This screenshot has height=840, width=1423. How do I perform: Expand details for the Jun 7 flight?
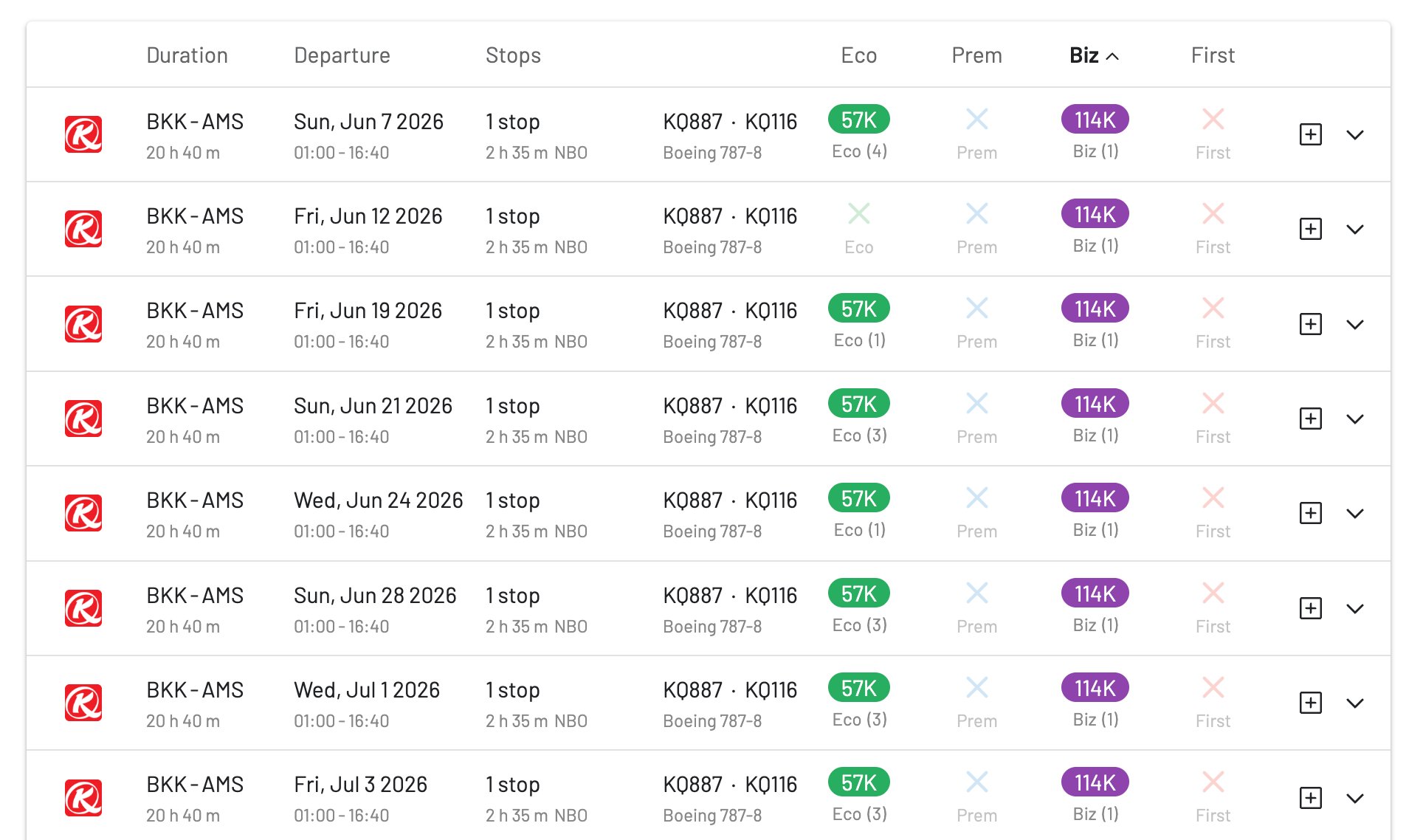tap(1356, 134)
